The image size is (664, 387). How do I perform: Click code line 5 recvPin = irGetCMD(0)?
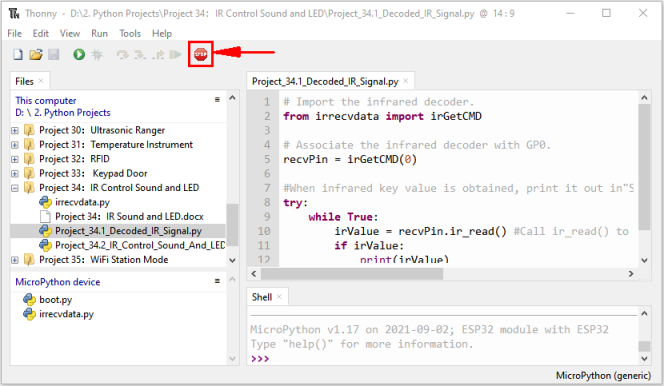coord(350,160)
